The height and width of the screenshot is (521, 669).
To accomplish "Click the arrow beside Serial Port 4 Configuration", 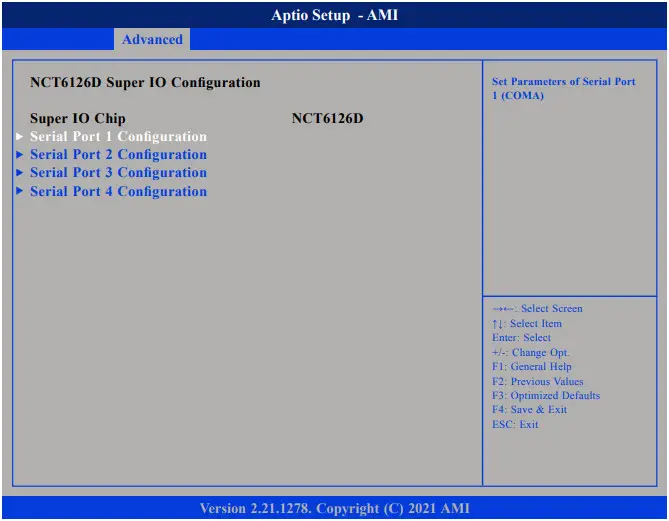I will [19, 191].
